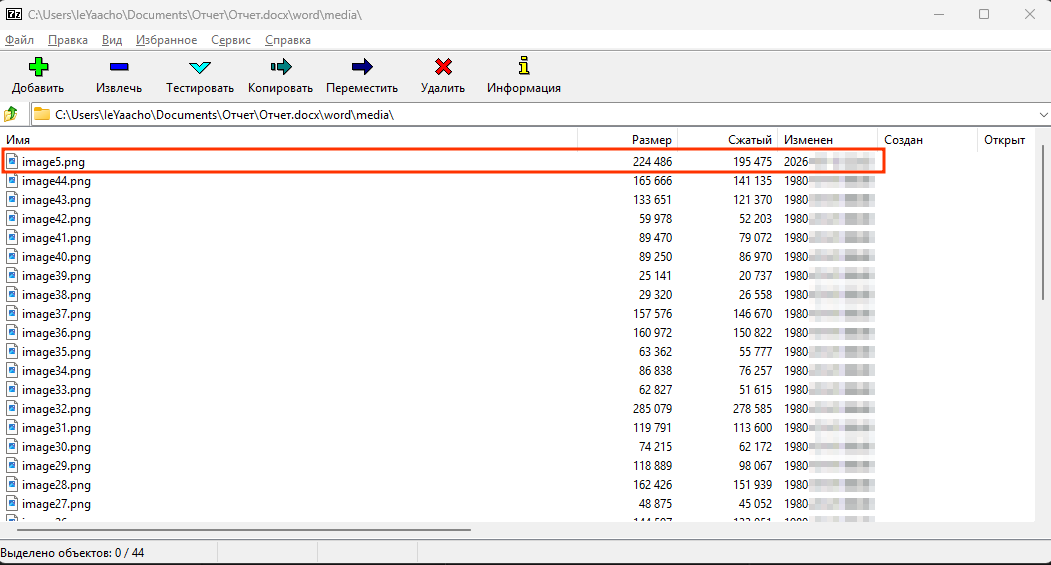The width and height of the screenshot is (1051, 565).
Task: Click the file icon of image40.png
Action: pyautogui.click(x=12, y=257)
